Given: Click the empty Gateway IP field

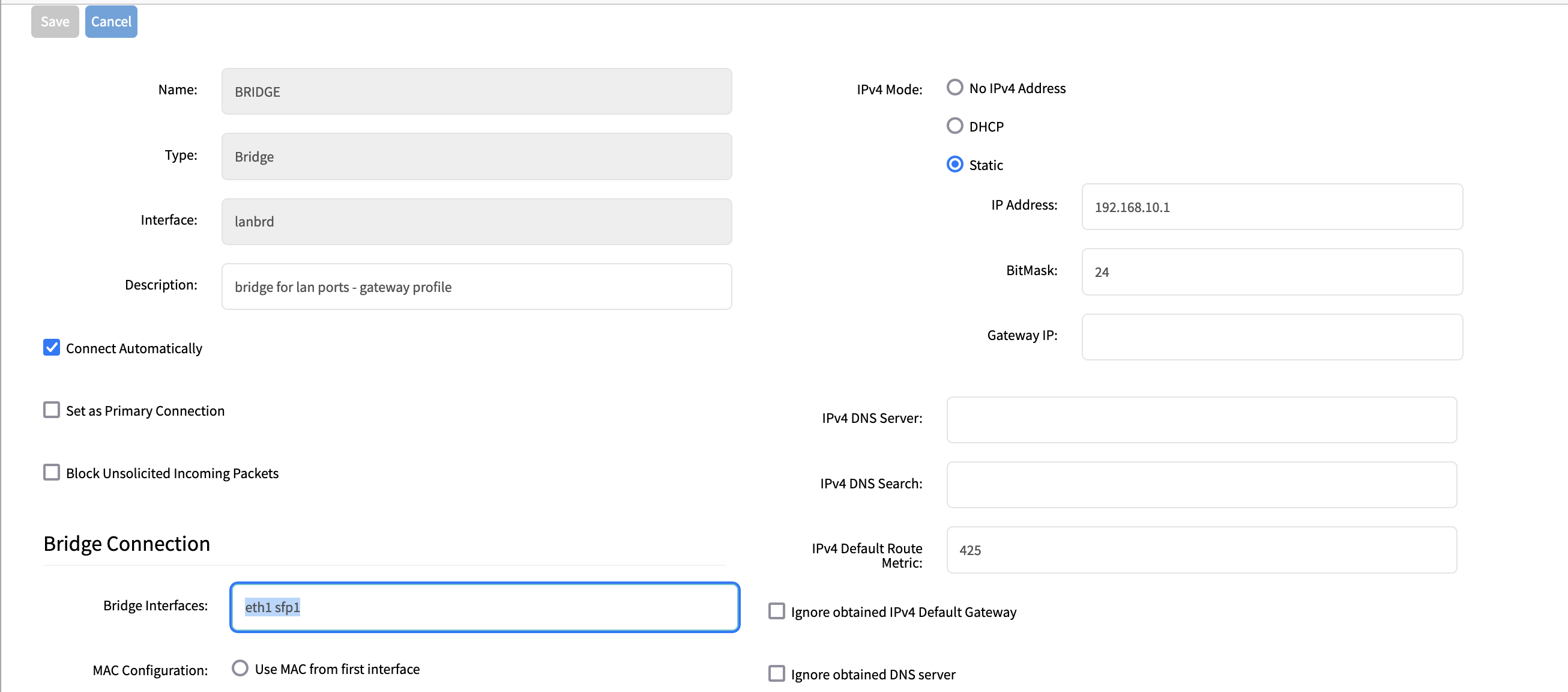Looking at the screenshot, I should [x=1272, y=338].
